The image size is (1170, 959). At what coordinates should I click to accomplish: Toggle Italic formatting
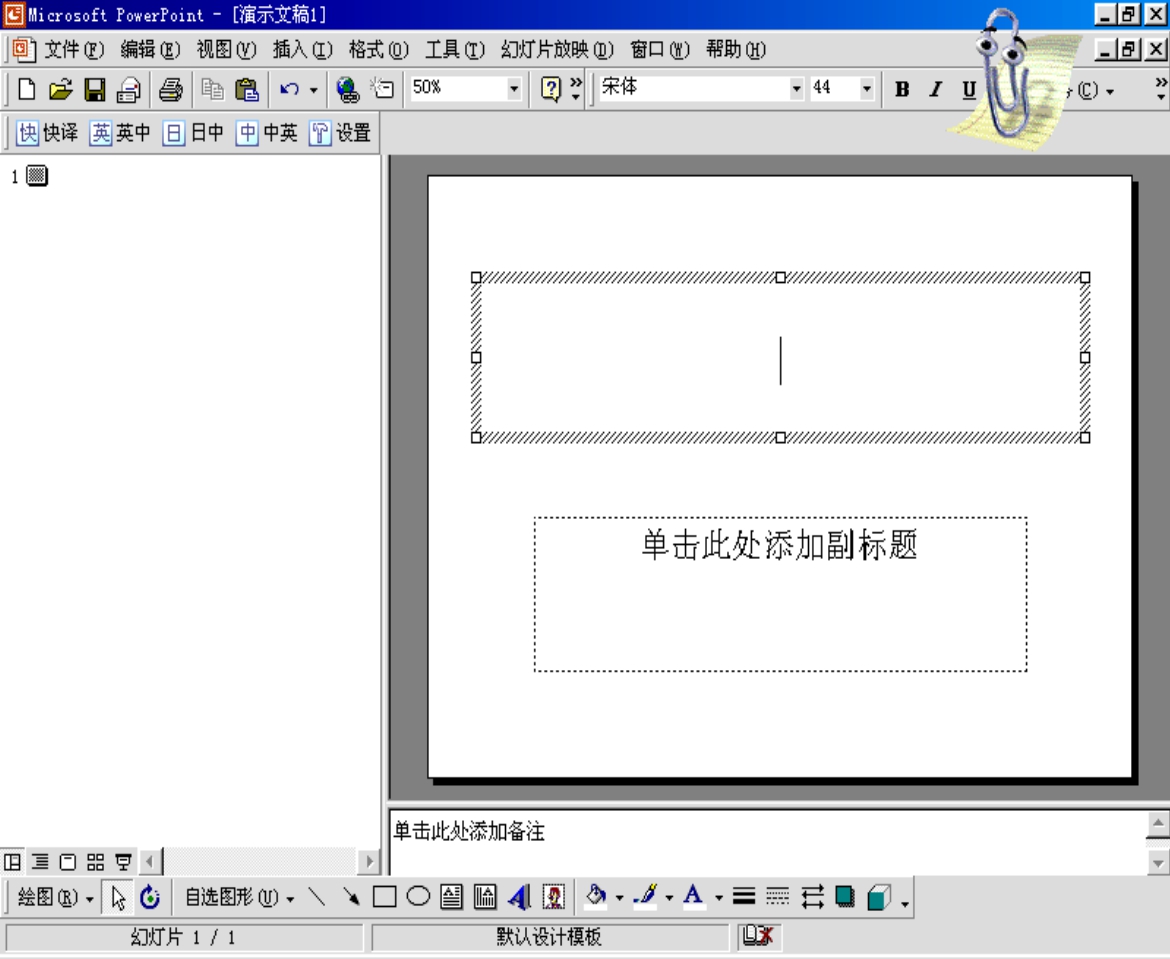pyautogui.click(x=936, y=90)
